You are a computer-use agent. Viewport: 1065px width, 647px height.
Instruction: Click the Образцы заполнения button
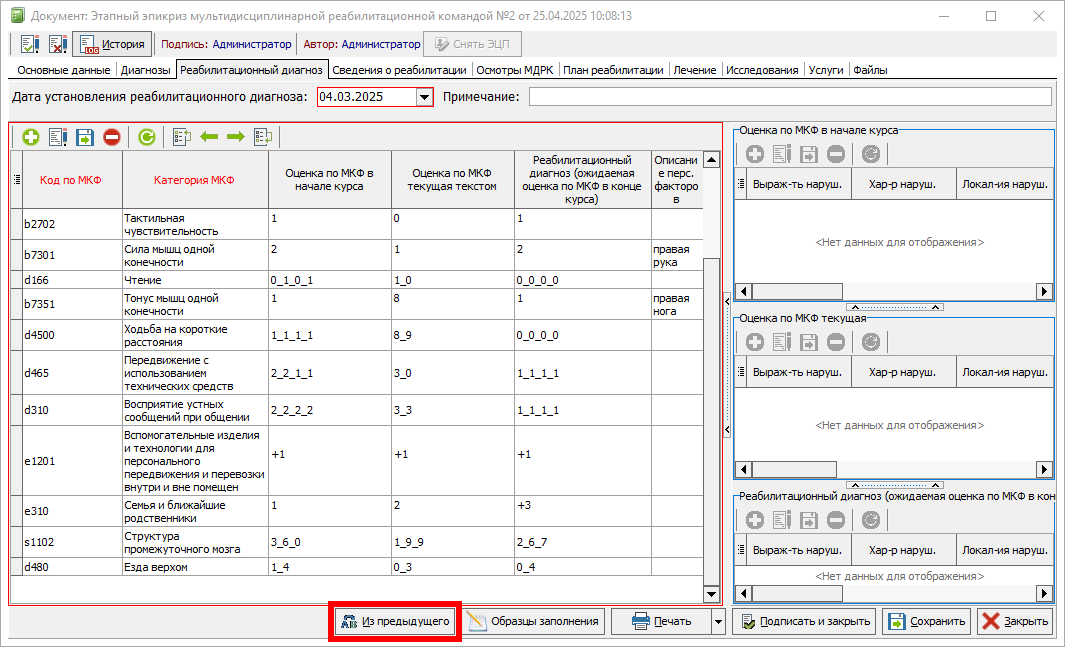tap(534, 621)
